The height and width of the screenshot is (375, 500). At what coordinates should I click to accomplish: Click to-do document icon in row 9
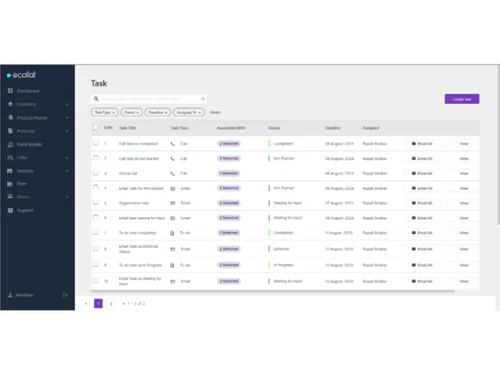[172, 265]
